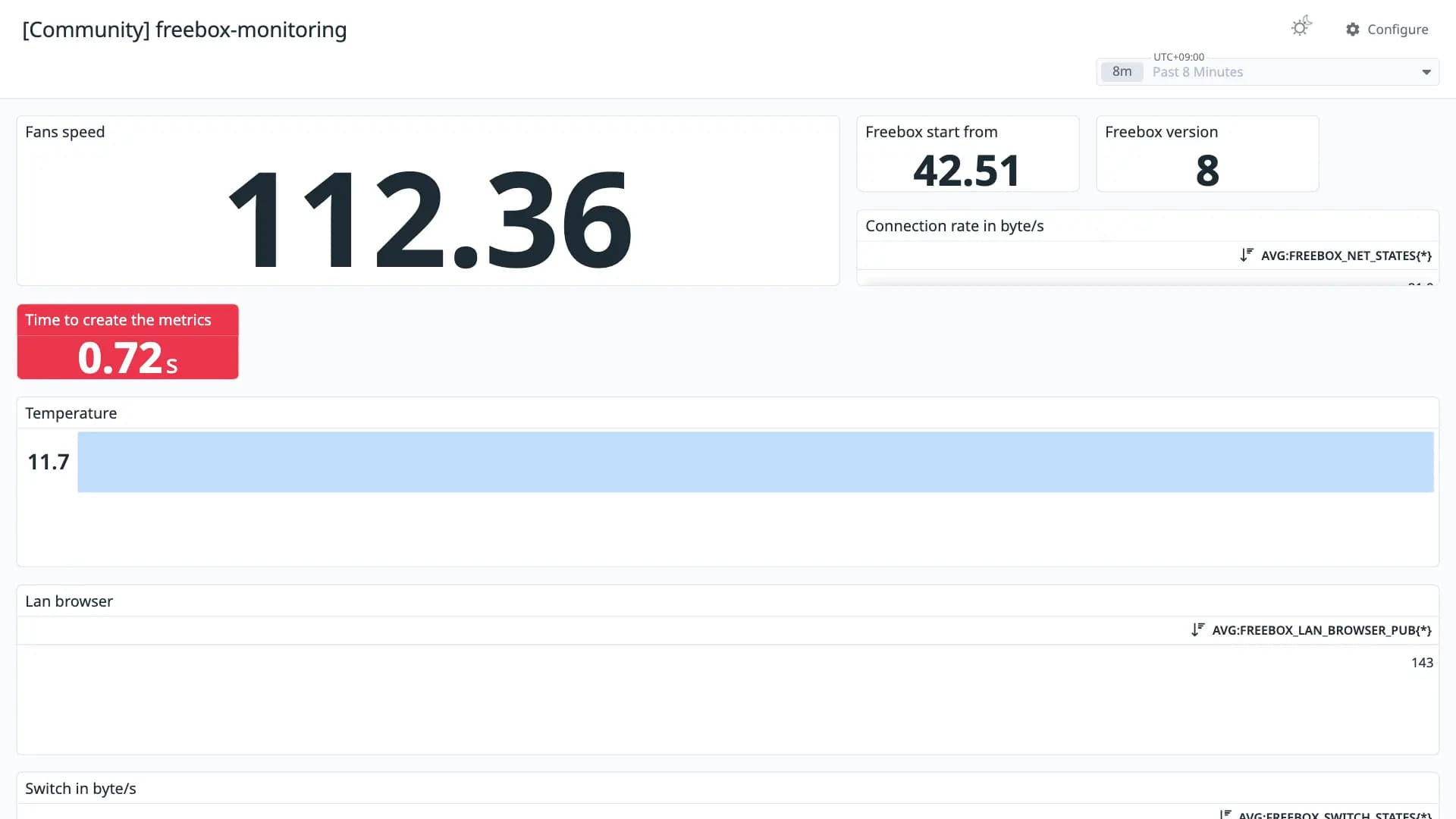The width and height of the screenshot is (1456, 819).
Task: Click the UTC+09:00 timezone label
Action: click(x=1178, y=57)
